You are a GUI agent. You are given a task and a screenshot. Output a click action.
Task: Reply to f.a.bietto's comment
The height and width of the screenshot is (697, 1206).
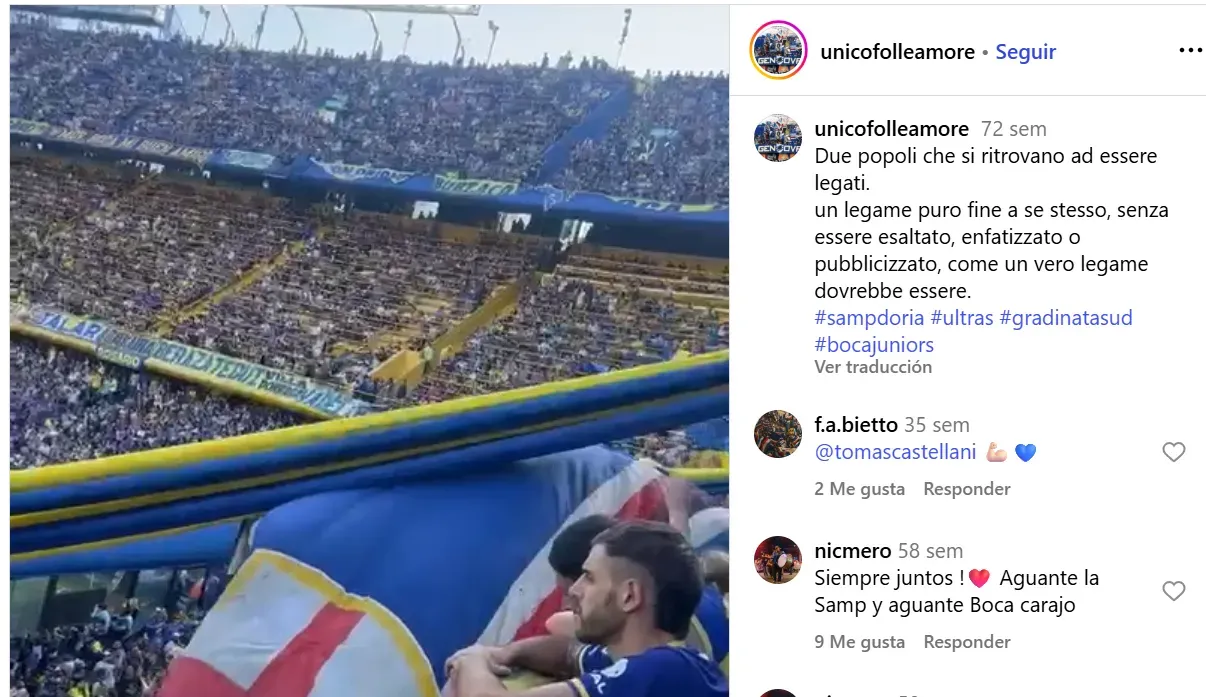(x=966, y=489)
